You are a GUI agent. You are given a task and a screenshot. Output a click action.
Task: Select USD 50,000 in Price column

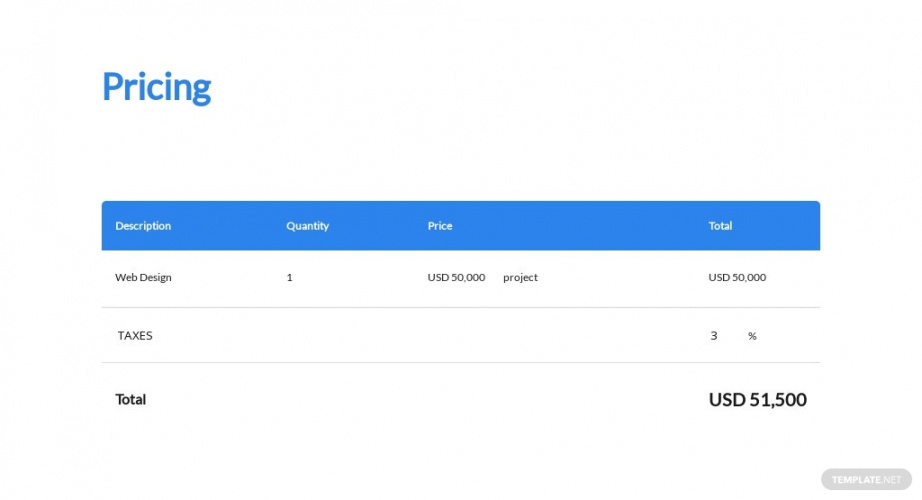click(x=456, y=278)
